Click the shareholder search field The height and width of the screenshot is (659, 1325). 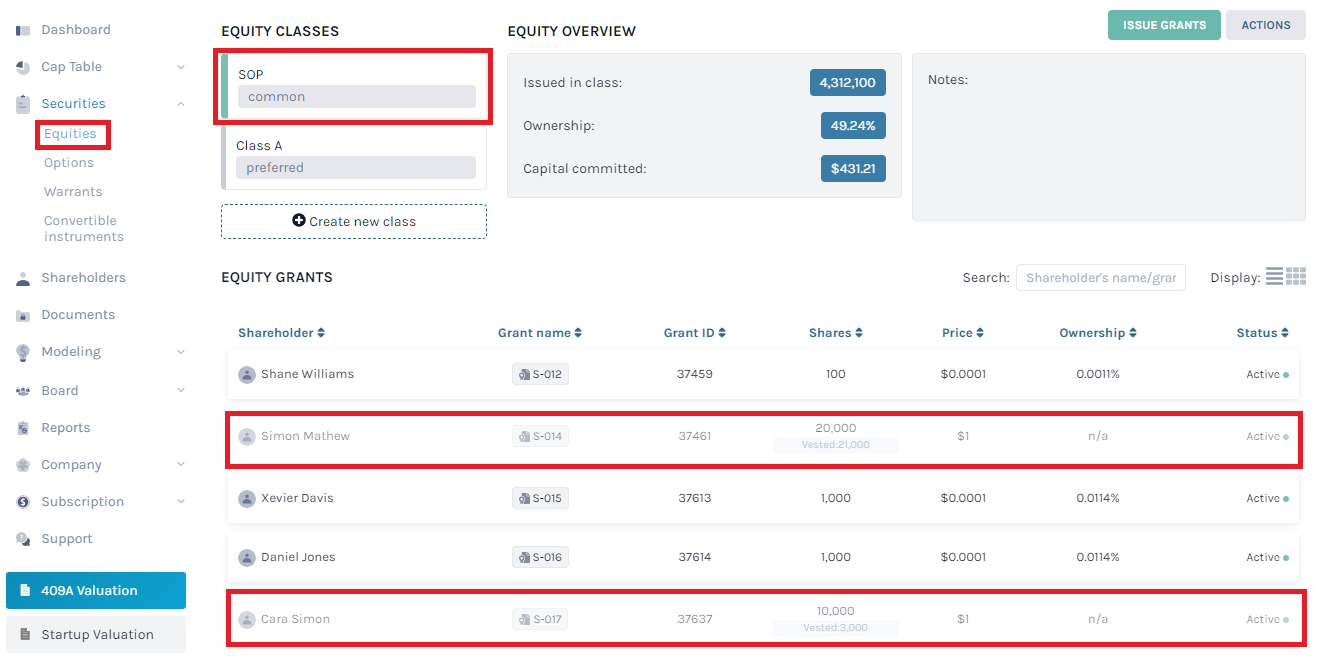point(1100,276)
